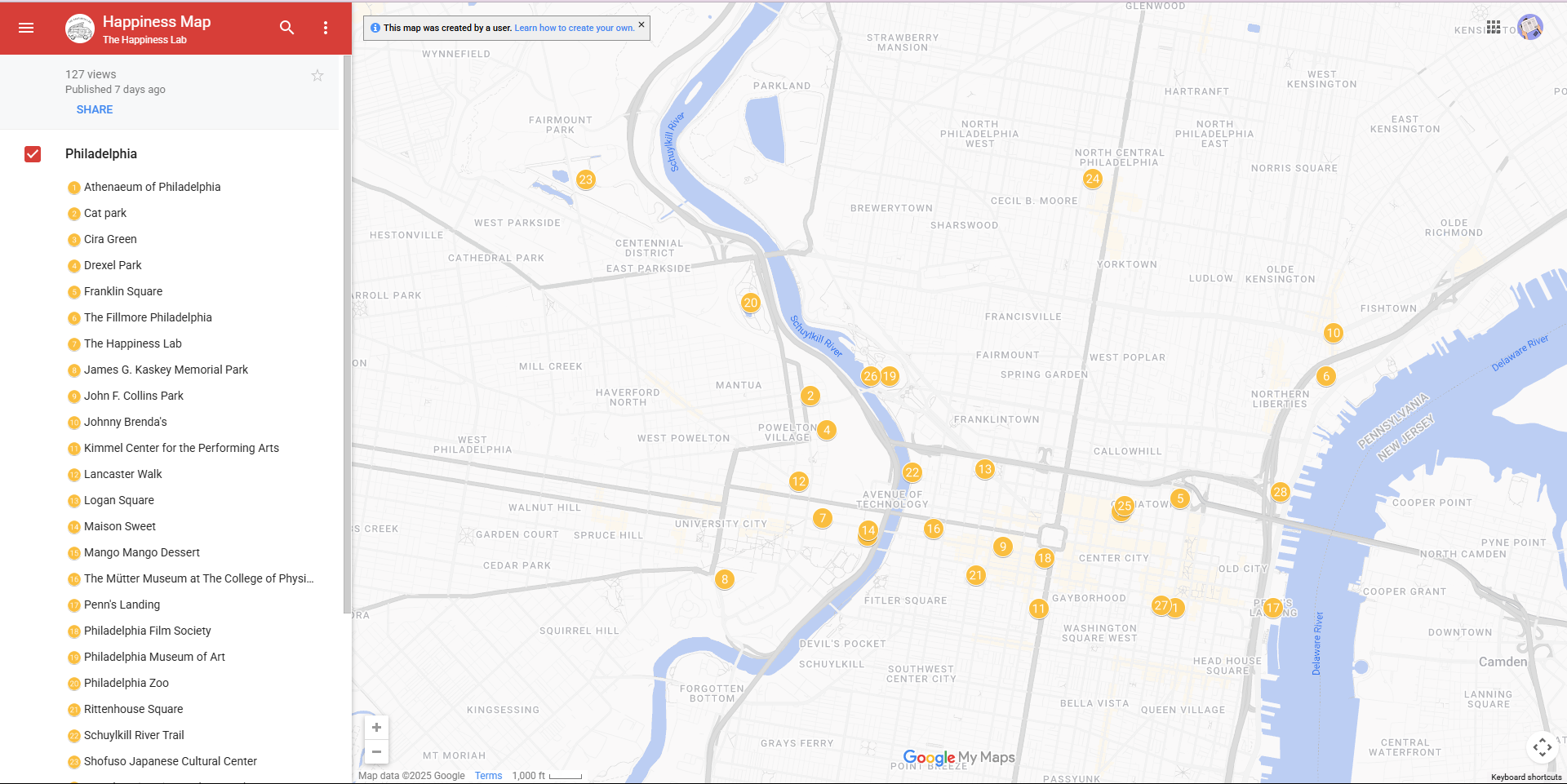Open the three-dot options menu
Image resolution: width=1567 pixels, height=784 pixels.
tap(326, 28)
